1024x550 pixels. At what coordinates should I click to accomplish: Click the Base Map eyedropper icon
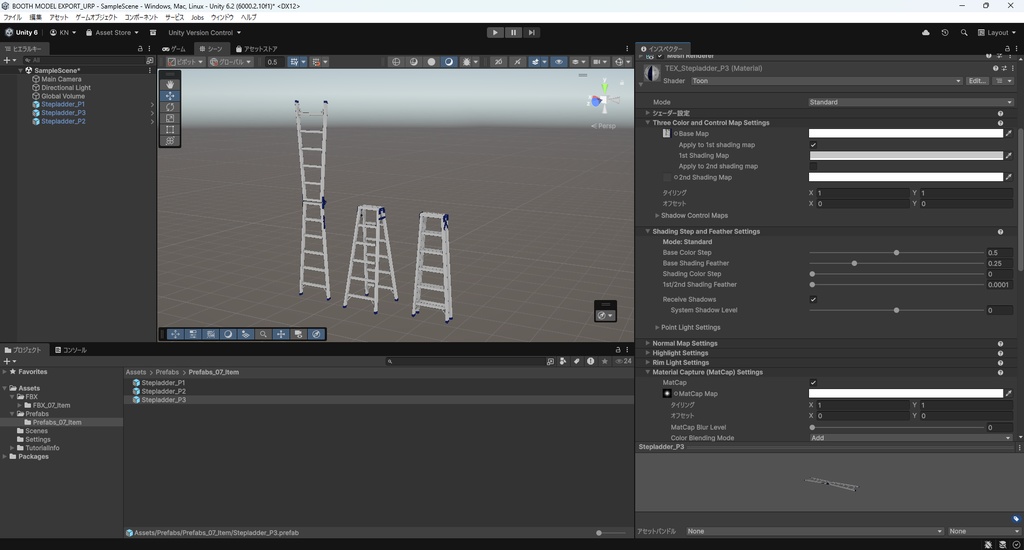[1009, 133]
